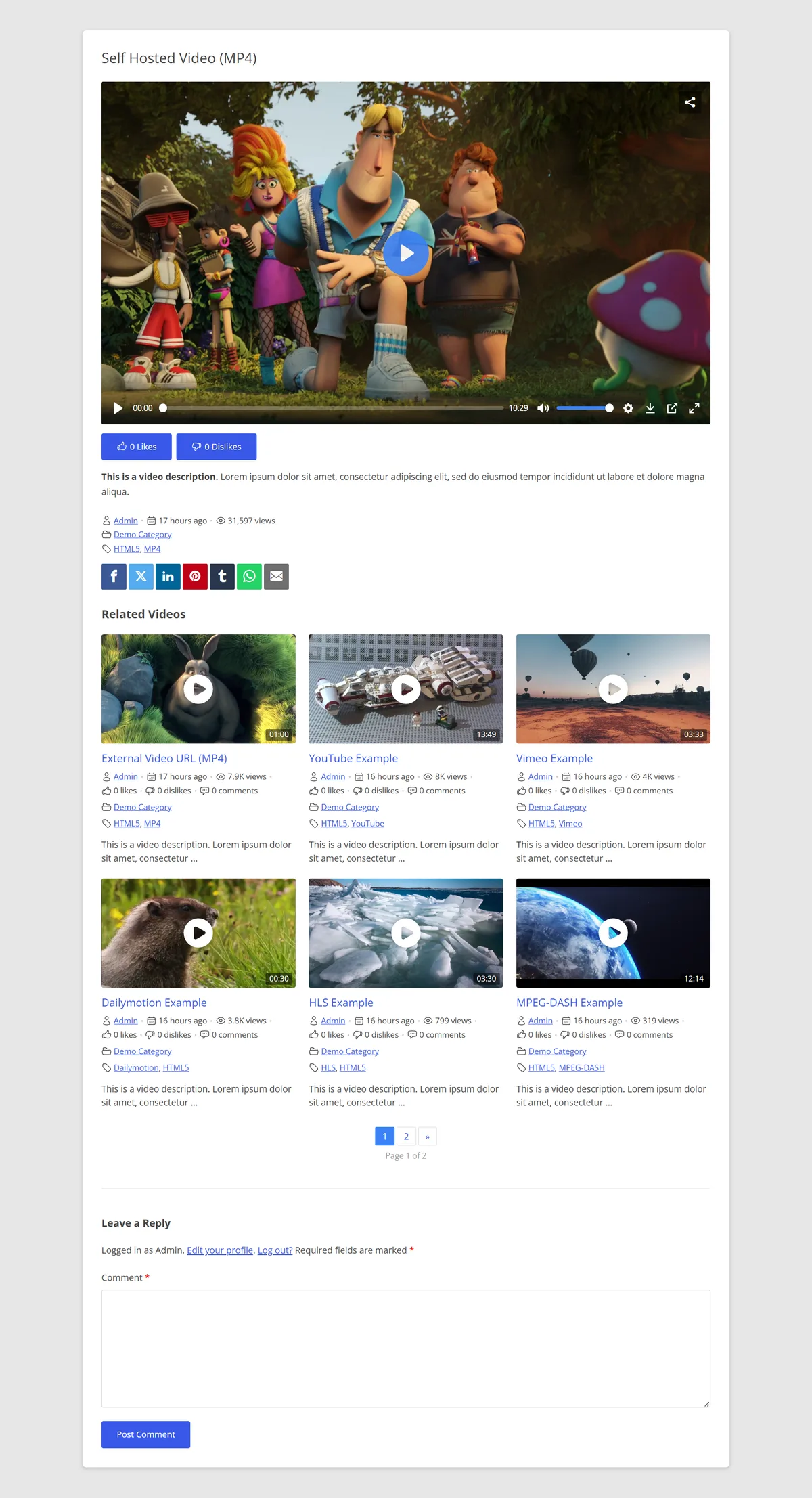The height and width of the screenshot is (1498, 812).
Task: Open the HLS tag link
Action: pos(328,1067)
